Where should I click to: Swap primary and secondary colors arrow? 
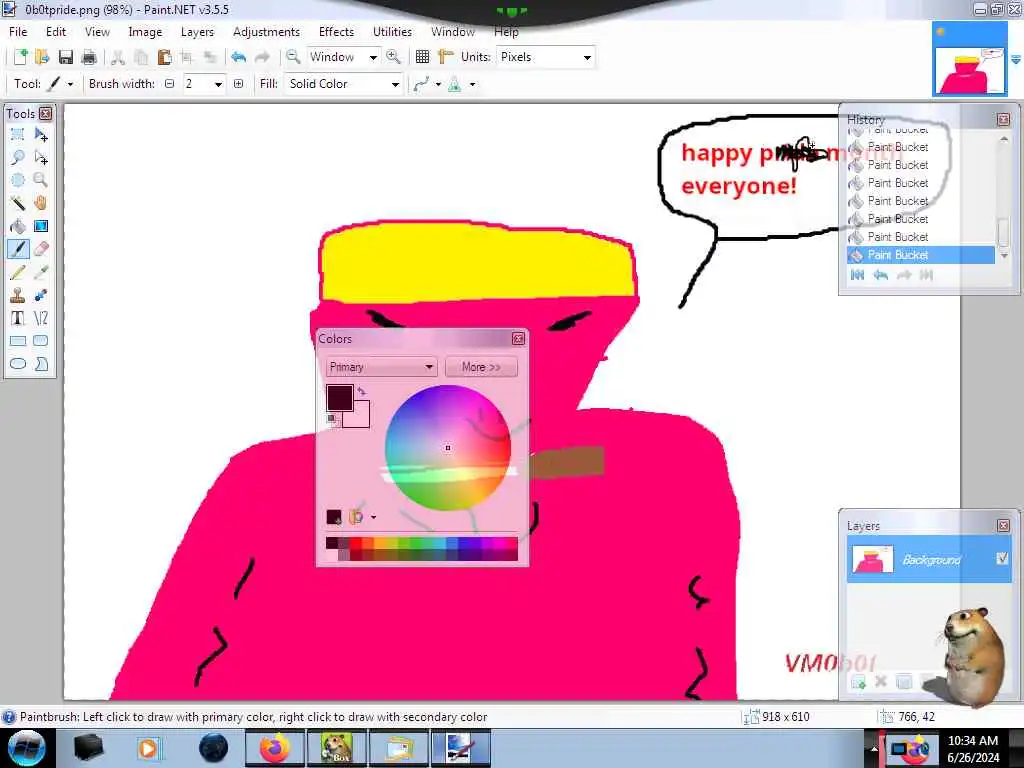tap(362, 392)
